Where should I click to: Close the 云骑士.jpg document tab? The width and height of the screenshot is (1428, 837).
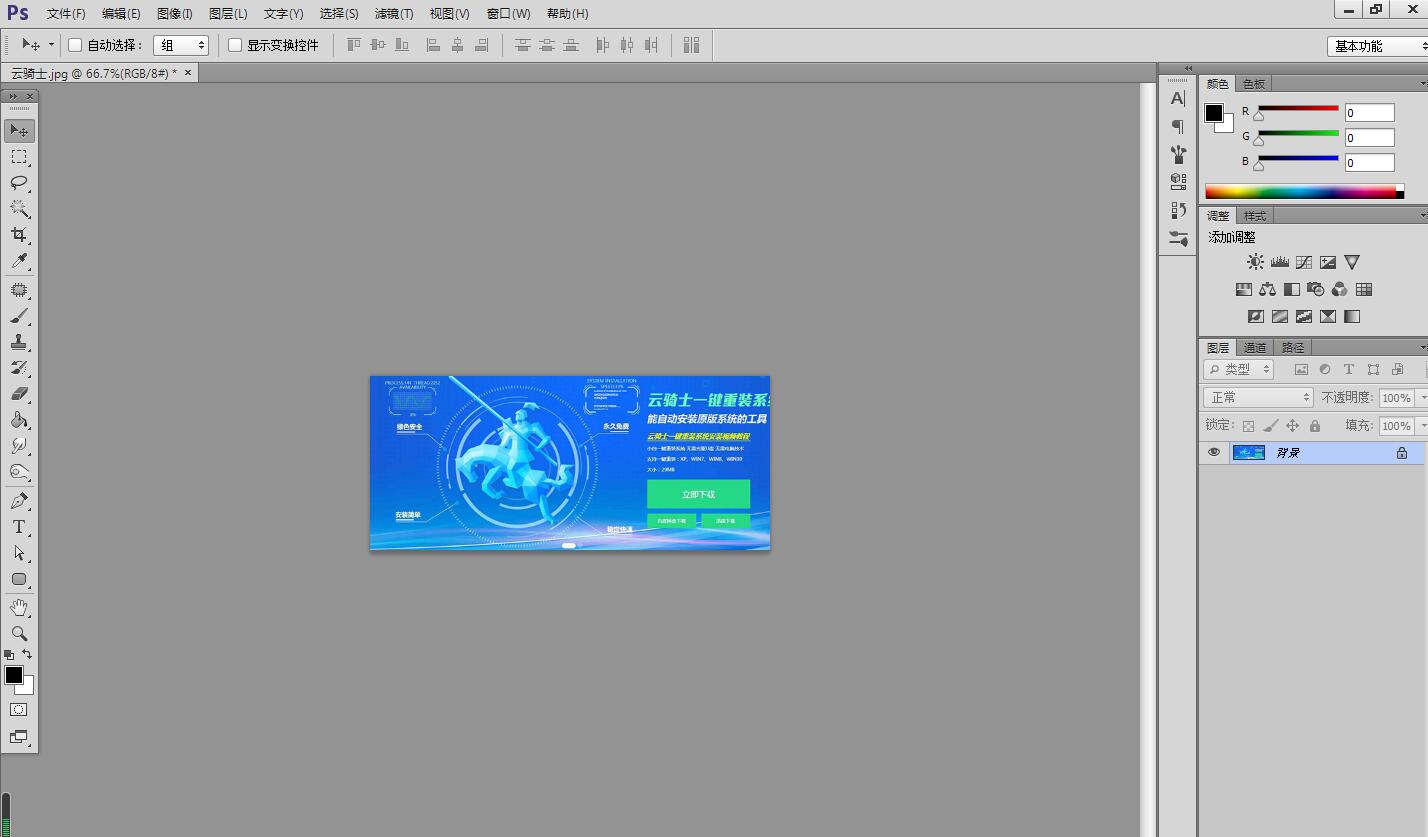tap(187, 73)
